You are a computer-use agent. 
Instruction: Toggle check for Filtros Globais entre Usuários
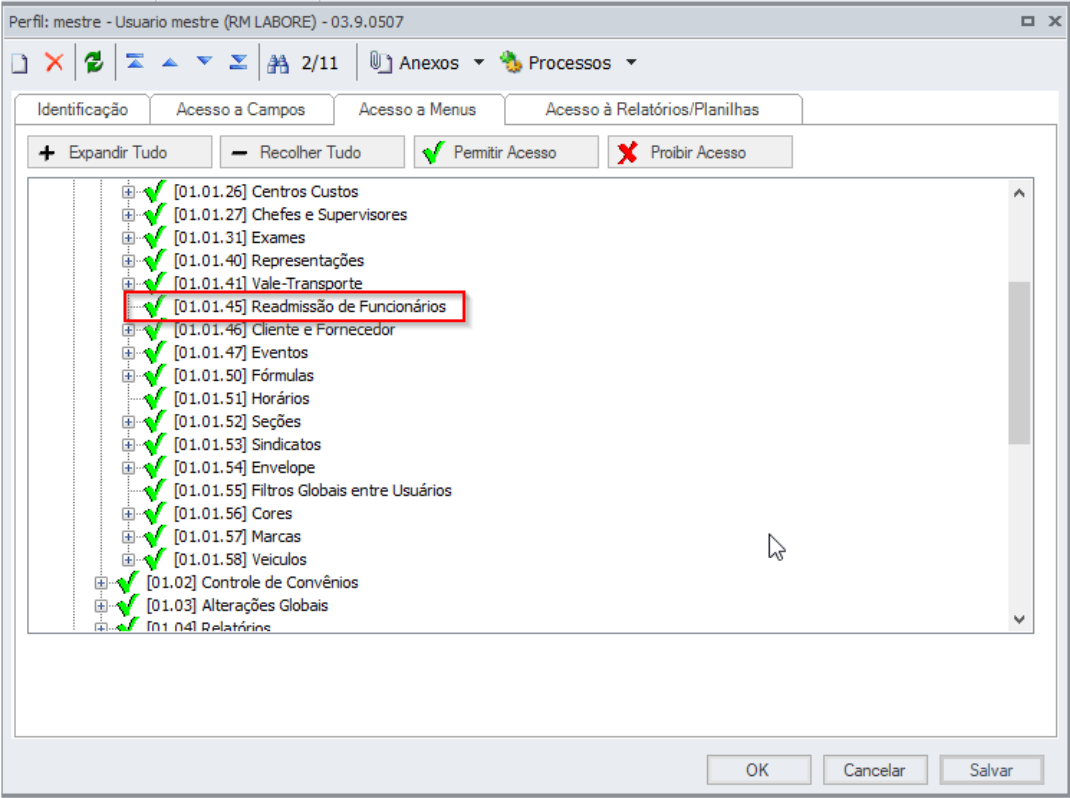(155, 491)
